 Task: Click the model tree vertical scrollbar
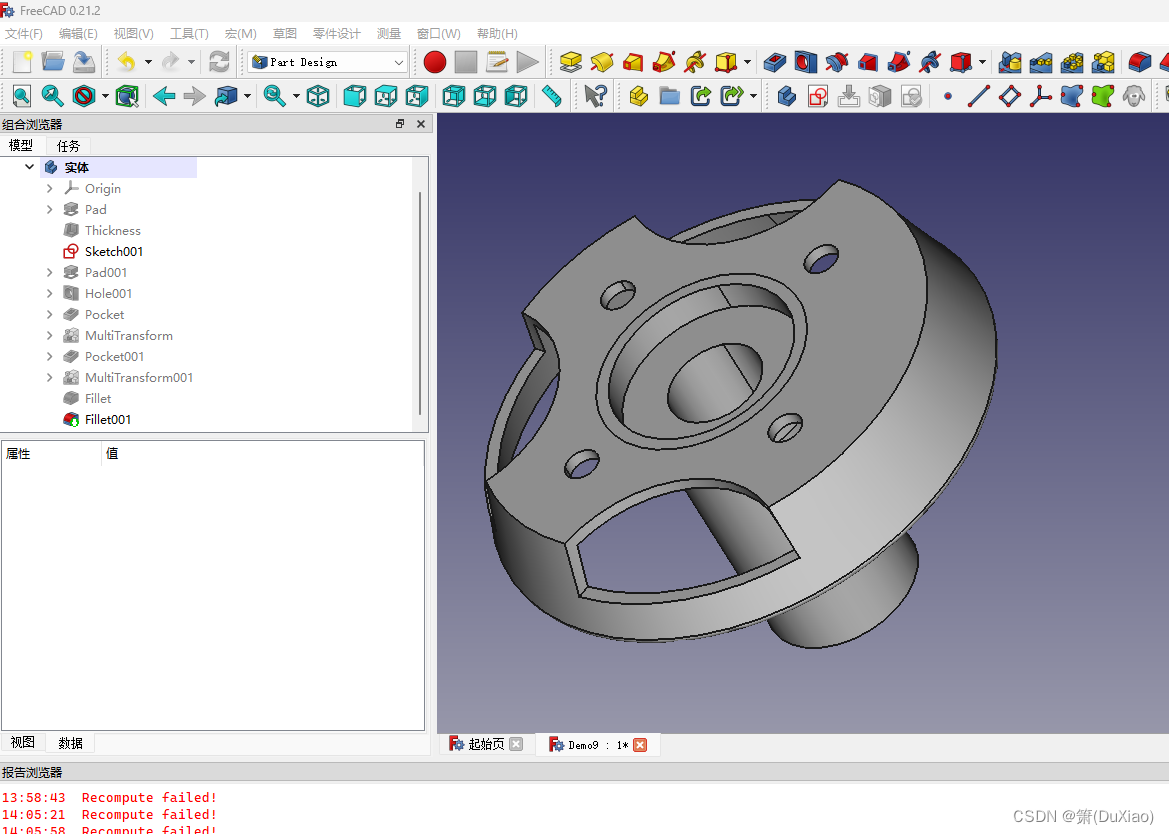420,303
